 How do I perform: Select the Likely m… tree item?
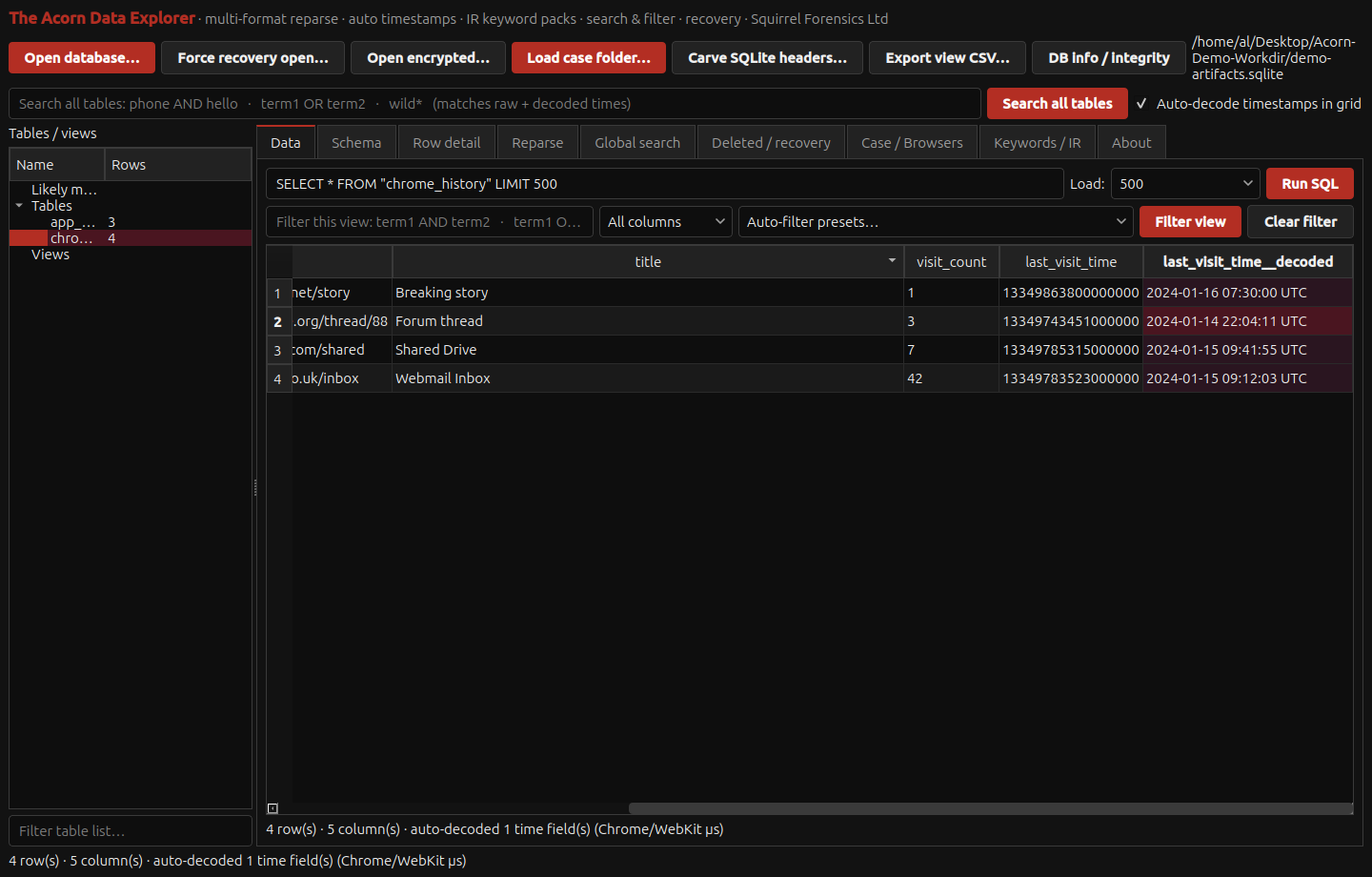pyautogui.click(x=64, y=190)
